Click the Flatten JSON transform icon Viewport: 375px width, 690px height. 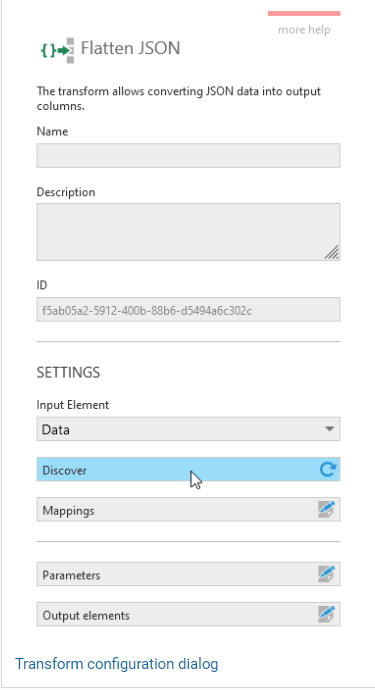tap(57, 50)
